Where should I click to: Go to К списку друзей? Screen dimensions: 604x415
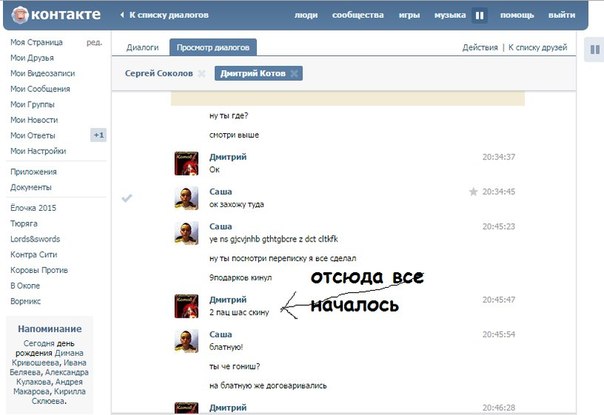coord(538,47)
